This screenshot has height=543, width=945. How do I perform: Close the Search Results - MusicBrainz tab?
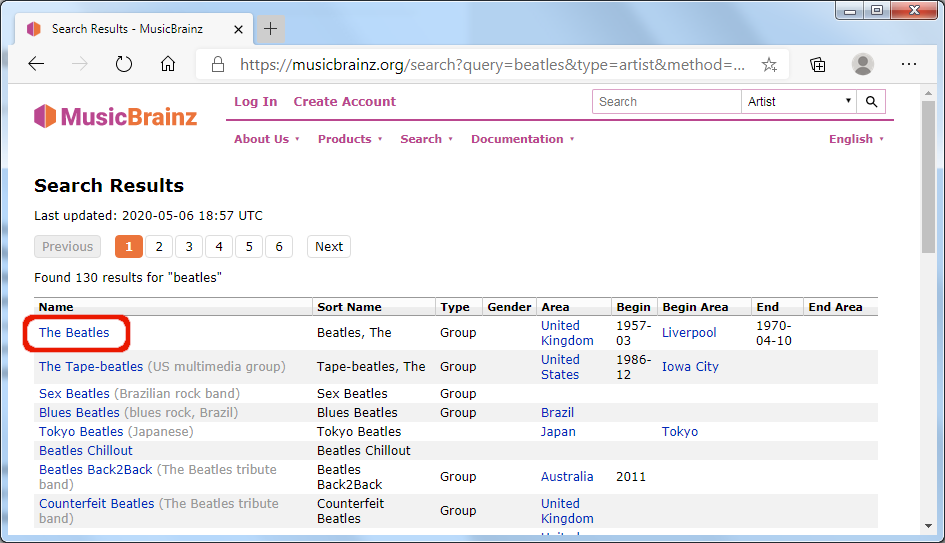[239, 29]
